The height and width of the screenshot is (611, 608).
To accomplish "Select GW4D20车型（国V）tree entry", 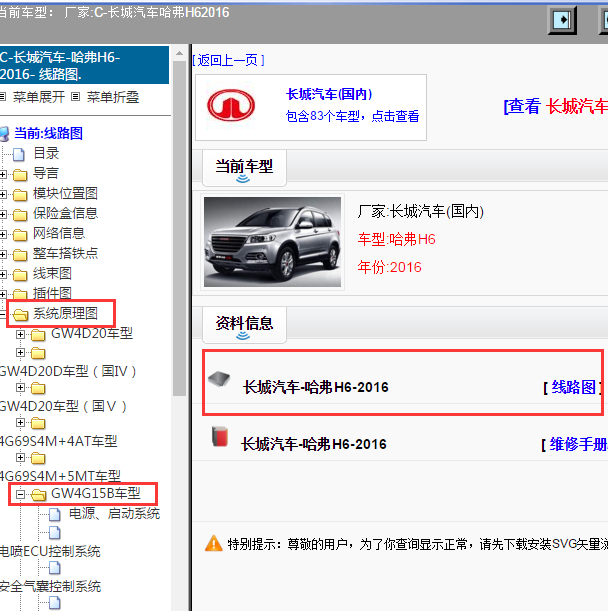I will pos(63,406).
